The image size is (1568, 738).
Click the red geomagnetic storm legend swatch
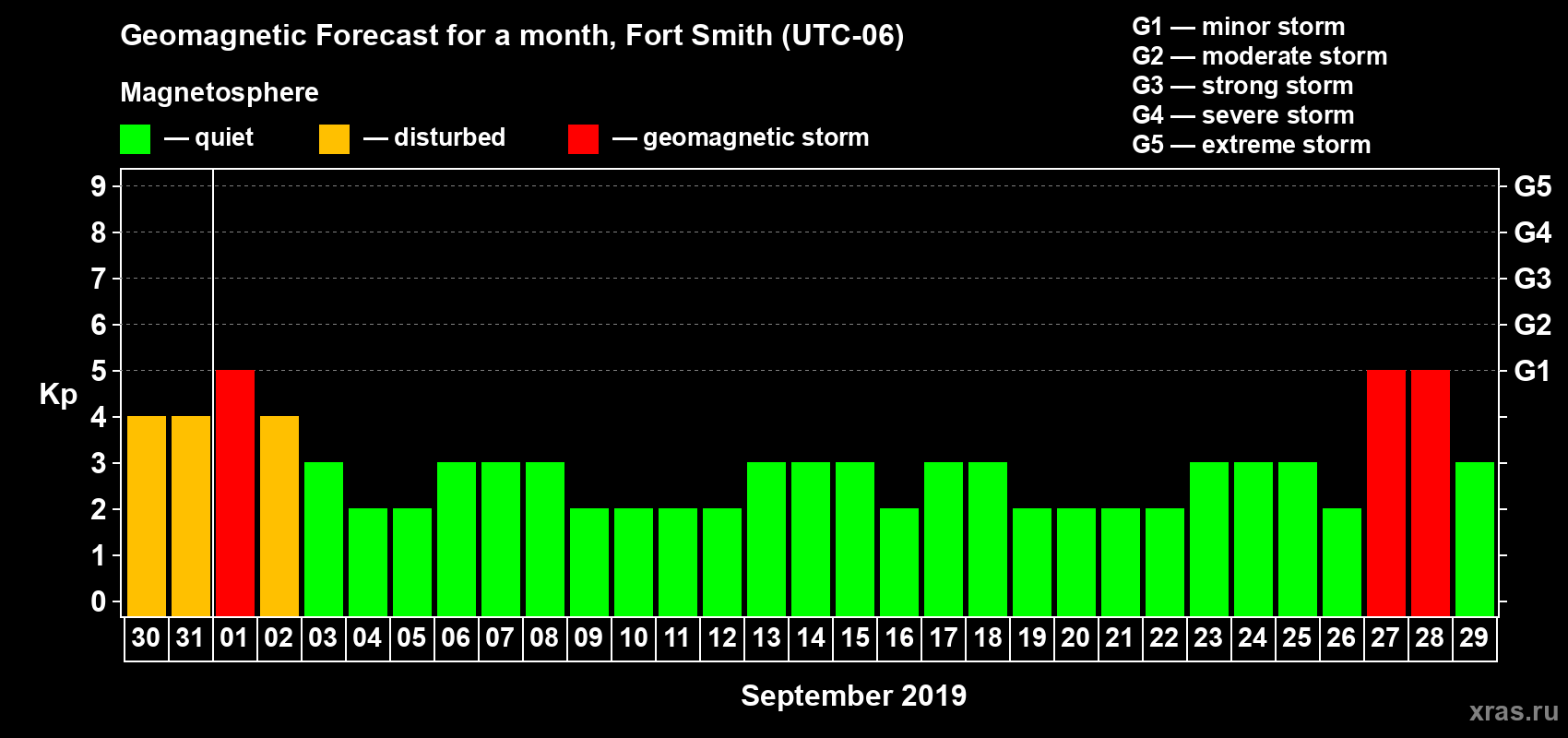point(583,139)
